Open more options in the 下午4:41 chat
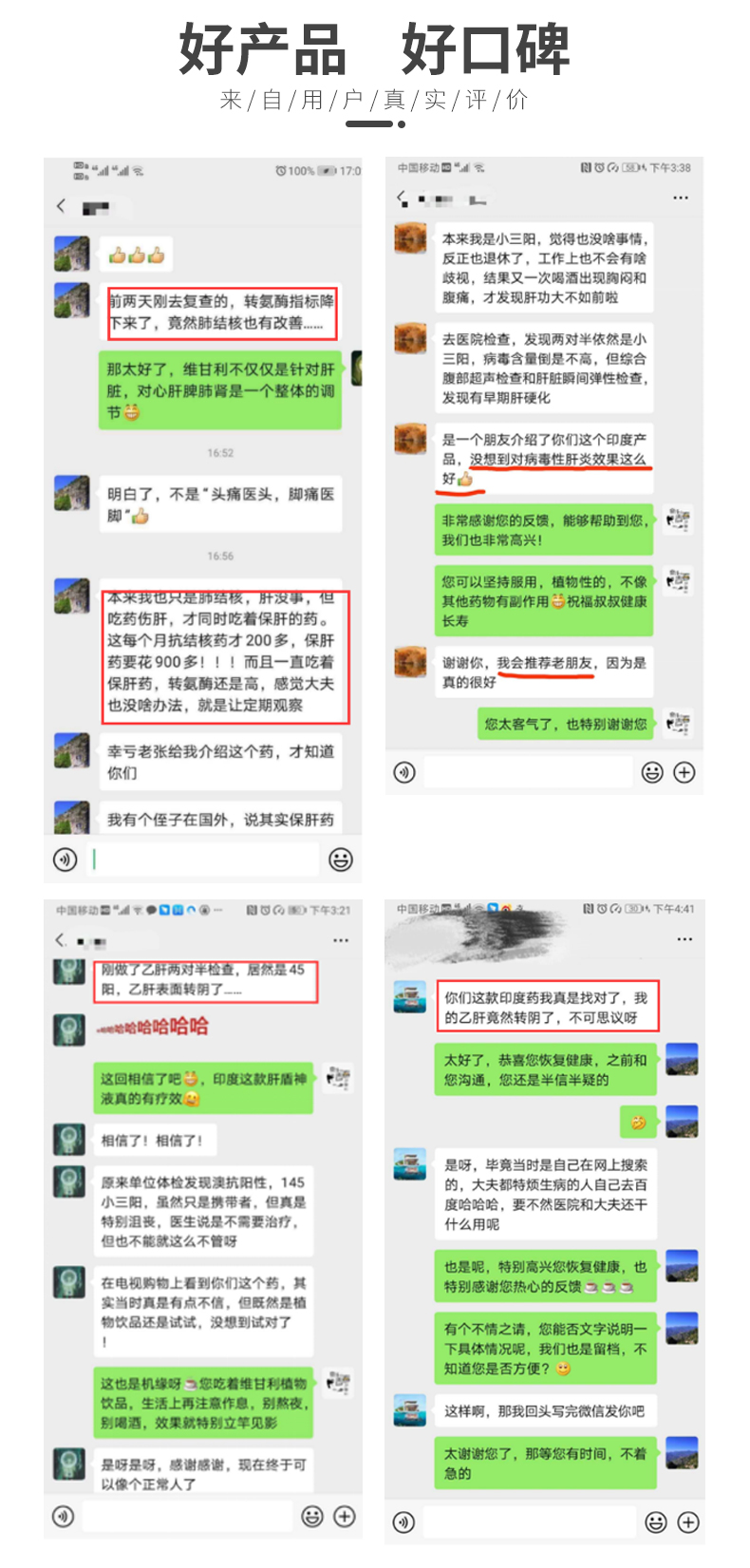Image resolution: width=750 pixels, height=1568 pixels. tap(684, 938)
